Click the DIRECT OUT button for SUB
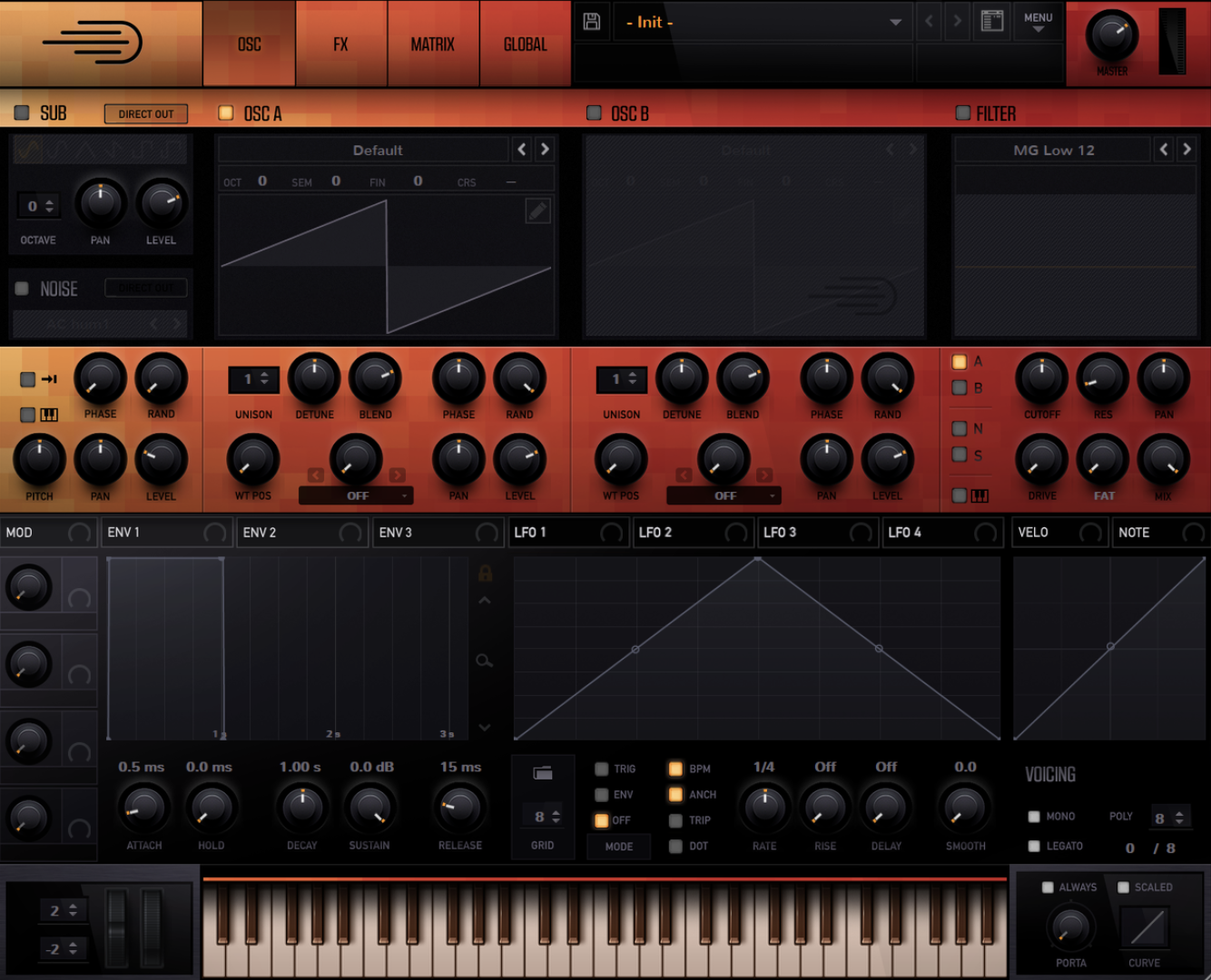1211x980 pixels. (x=145, y=113)
